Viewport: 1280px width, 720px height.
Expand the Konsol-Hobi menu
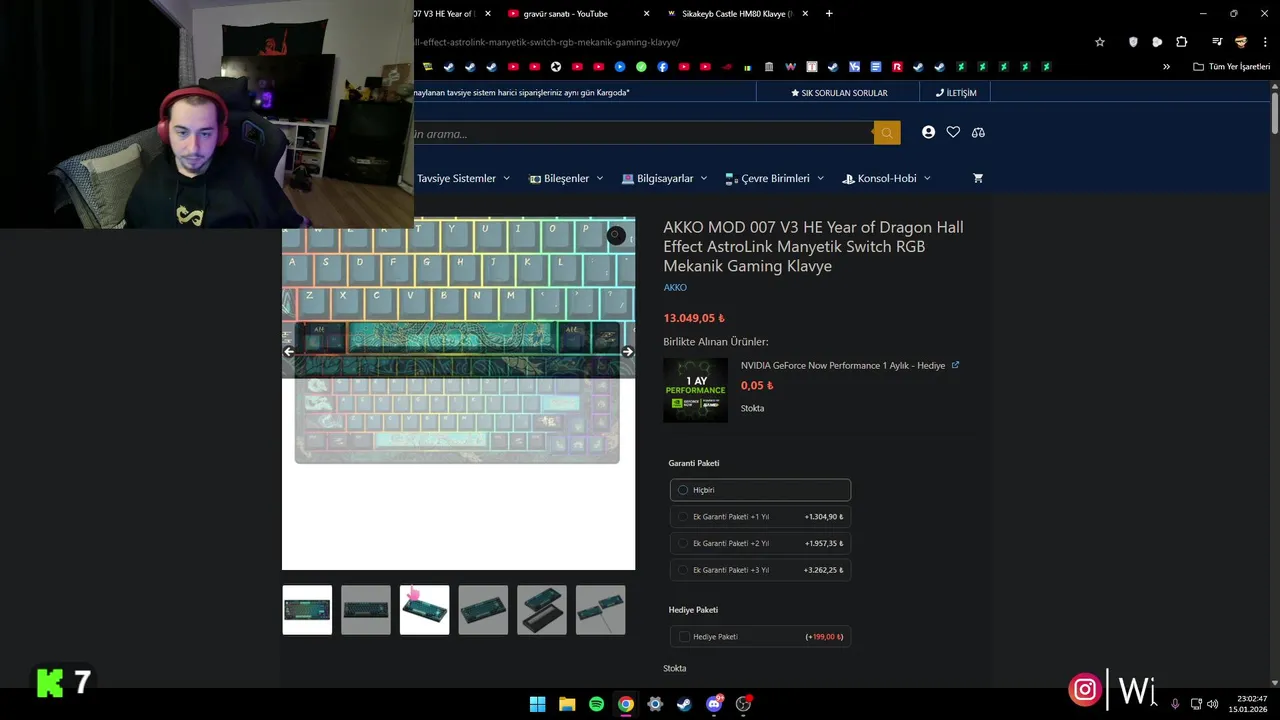(x=886, y=178)
